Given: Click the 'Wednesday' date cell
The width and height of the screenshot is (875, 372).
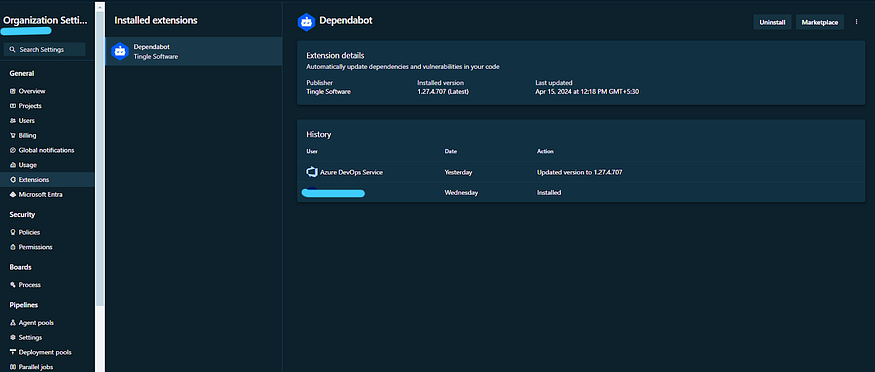Looking at the screenshot, I should click(x=461, y=192).
